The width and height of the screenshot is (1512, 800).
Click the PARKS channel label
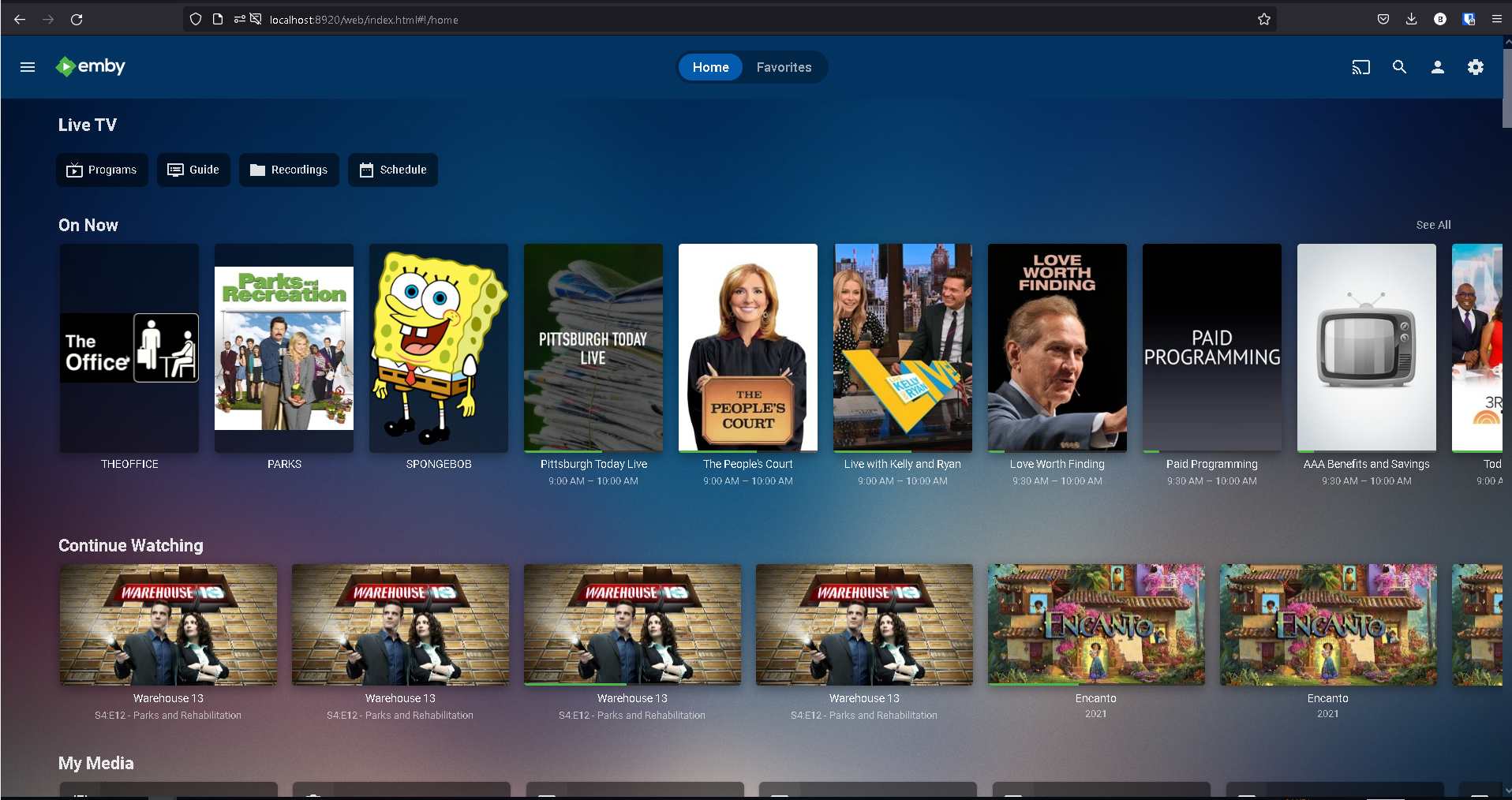pos(284,464)
